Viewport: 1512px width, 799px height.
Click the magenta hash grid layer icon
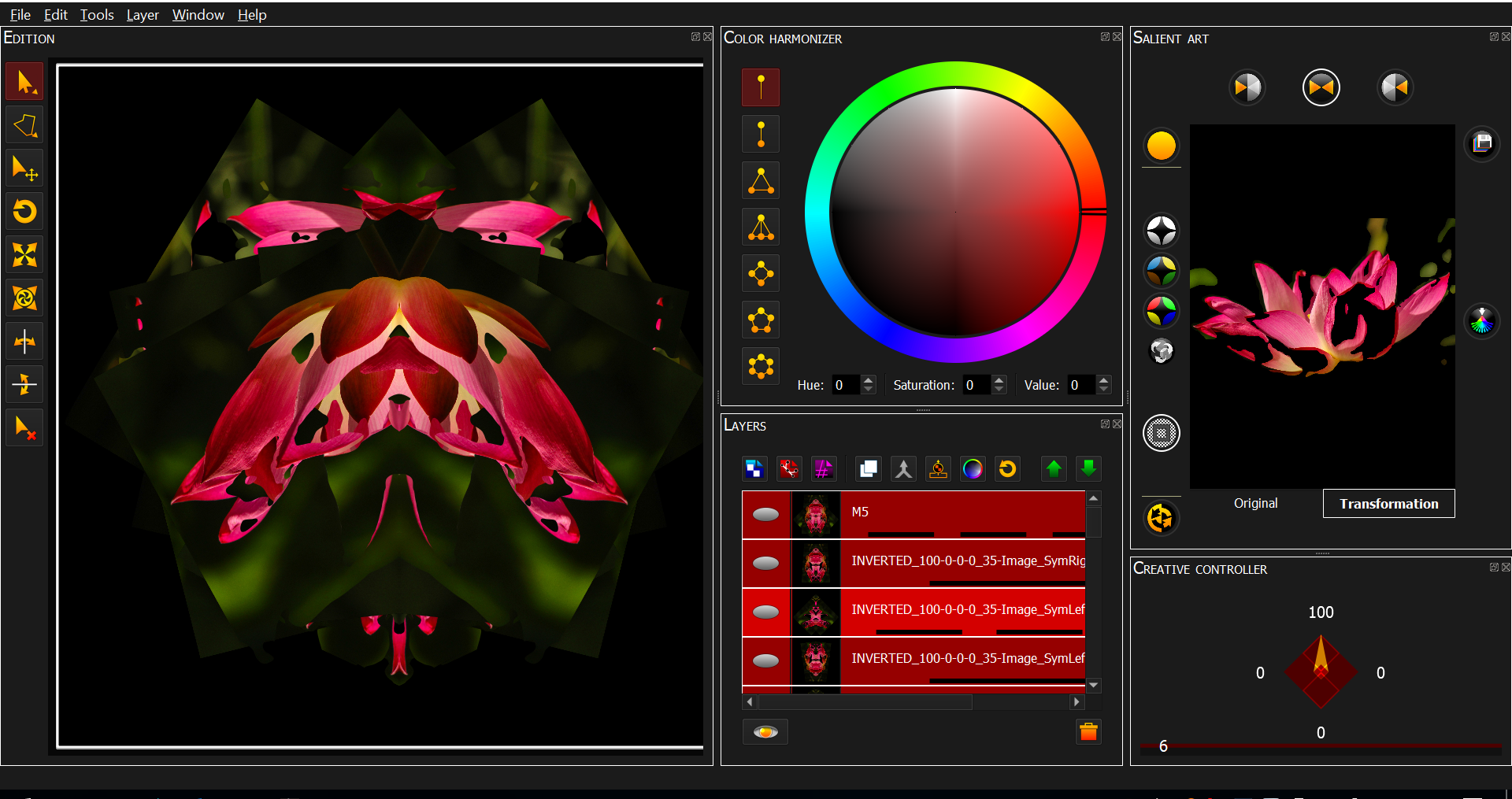(824, 469)
